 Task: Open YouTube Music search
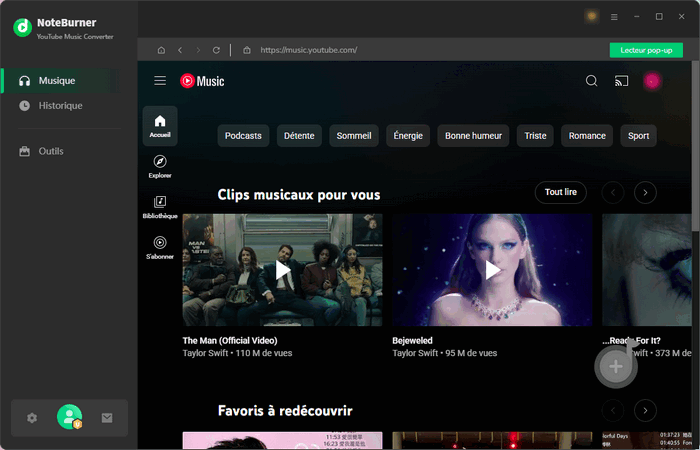tap(592, 81)
